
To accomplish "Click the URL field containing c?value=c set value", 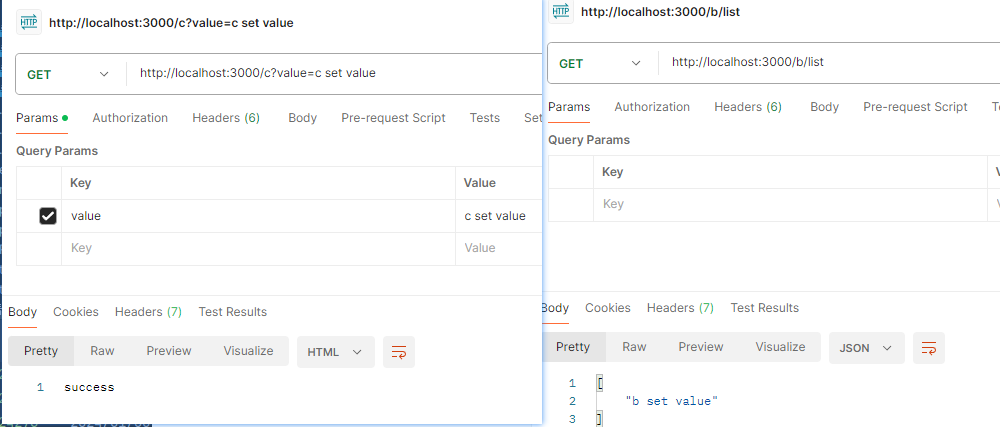I will point(334,73).
